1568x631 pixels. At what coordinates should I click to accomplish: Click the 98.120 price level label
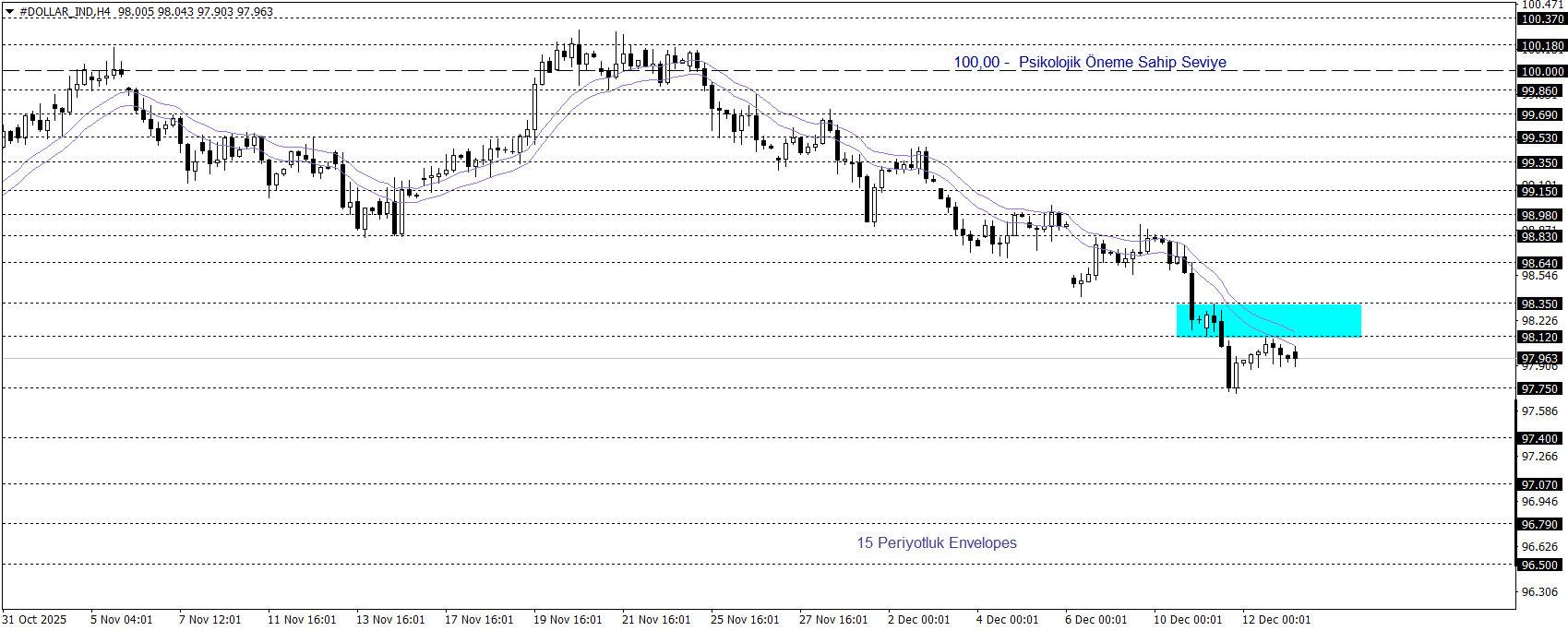click(x=1539, y=337)
